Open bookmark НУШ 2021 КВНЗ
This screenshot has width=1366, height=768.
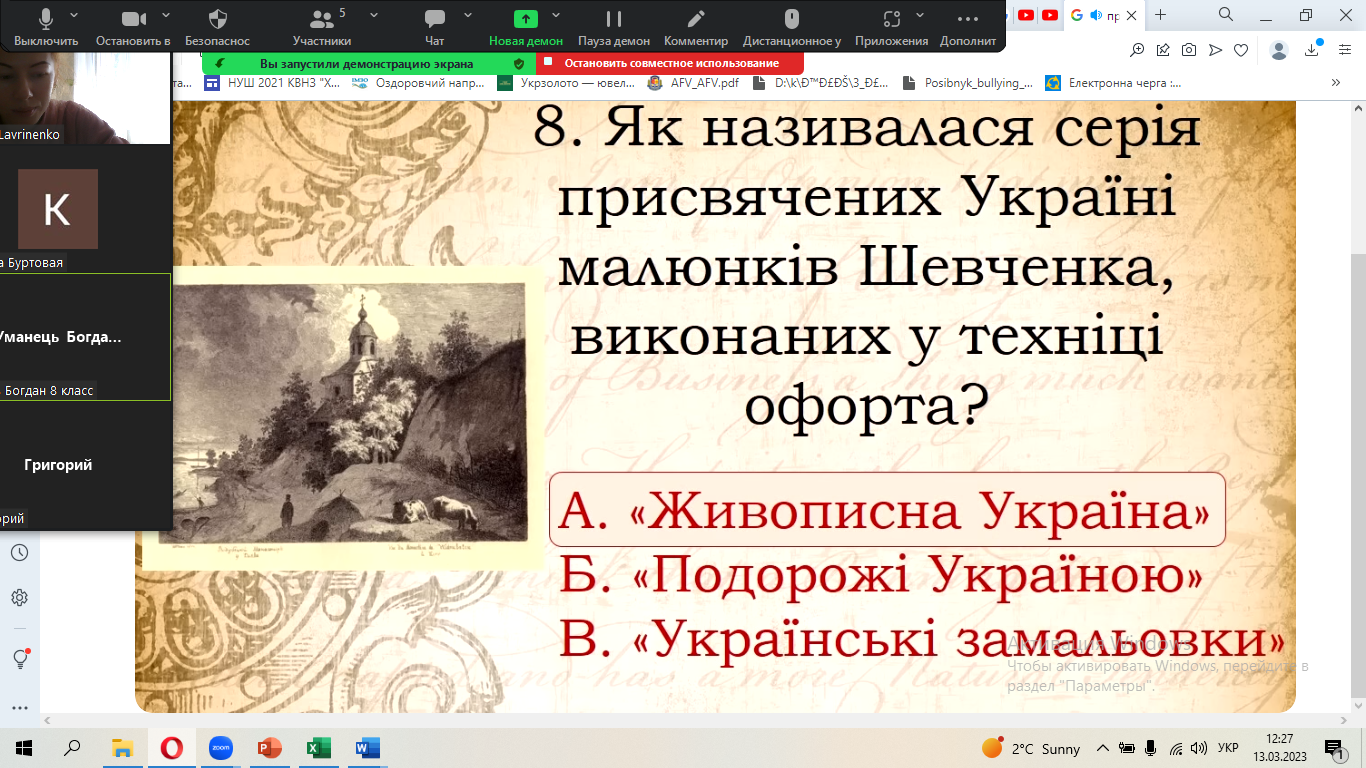272,83
